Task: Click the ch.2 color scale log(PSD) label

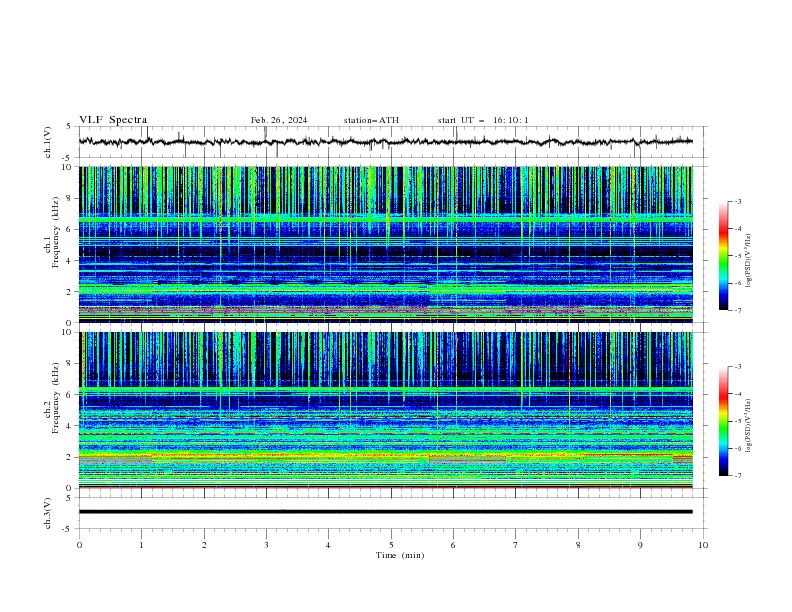Action: click(749, 426)
